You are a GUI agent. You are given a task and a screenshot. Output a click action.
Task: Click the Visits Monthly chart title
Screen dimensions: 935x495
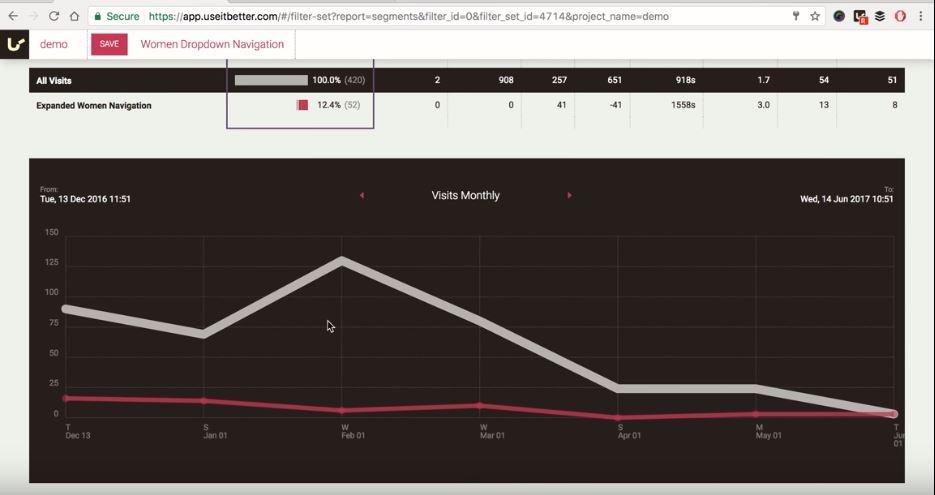tap(466, 196)
